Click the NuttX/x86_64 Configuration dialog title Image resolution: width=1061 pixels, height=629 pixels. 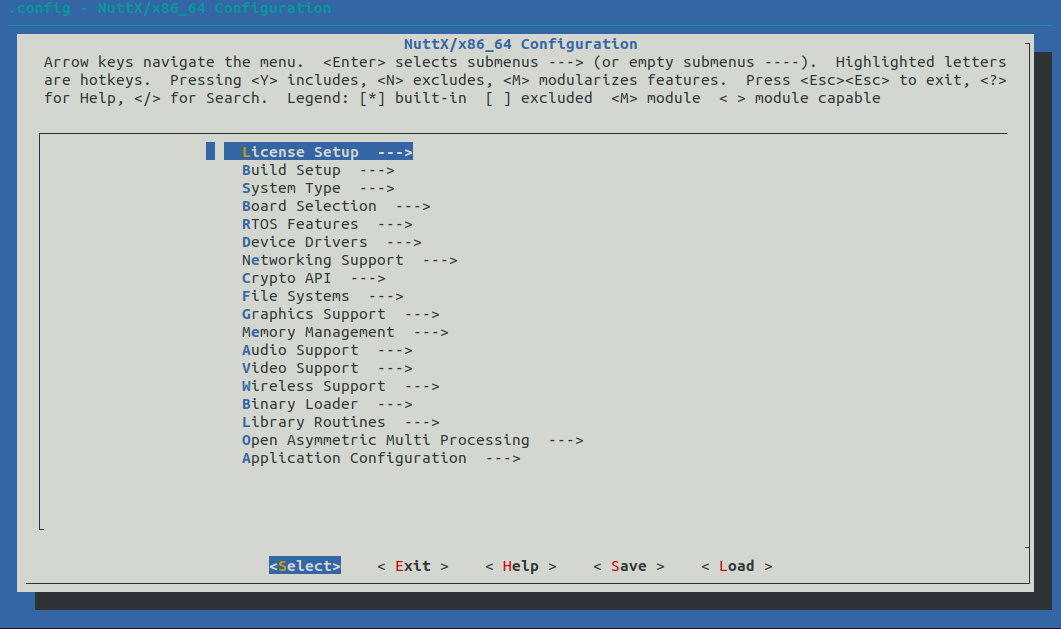pos(520,44)
